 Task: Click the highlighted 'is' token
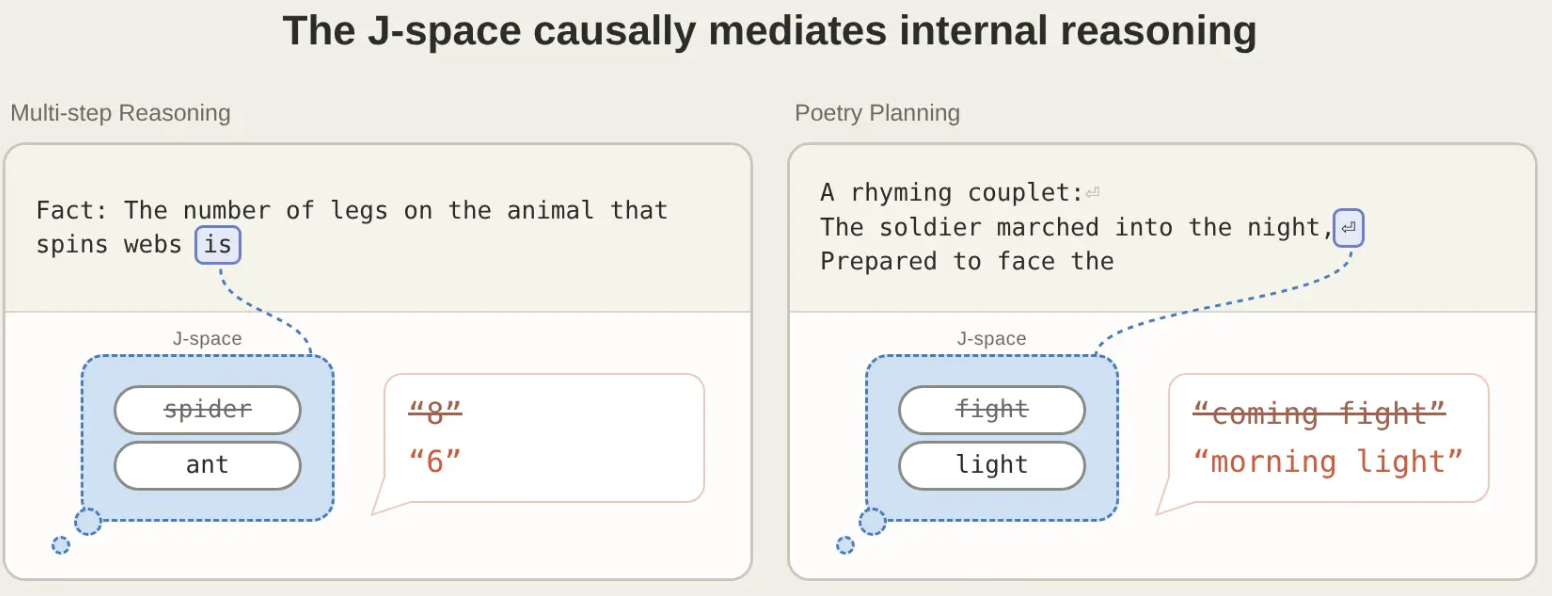(x=218, y=244)
